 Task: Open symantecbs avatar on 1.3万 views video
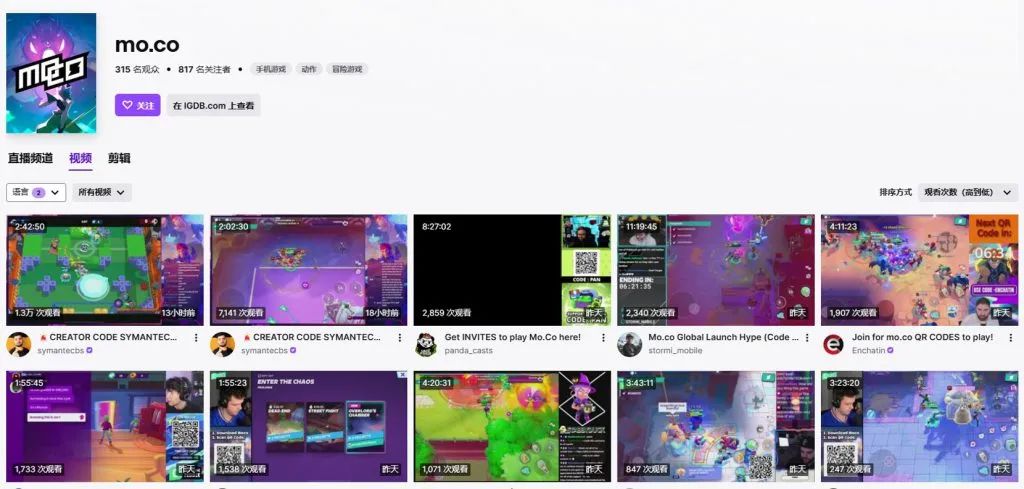click(x=19, y=344)
